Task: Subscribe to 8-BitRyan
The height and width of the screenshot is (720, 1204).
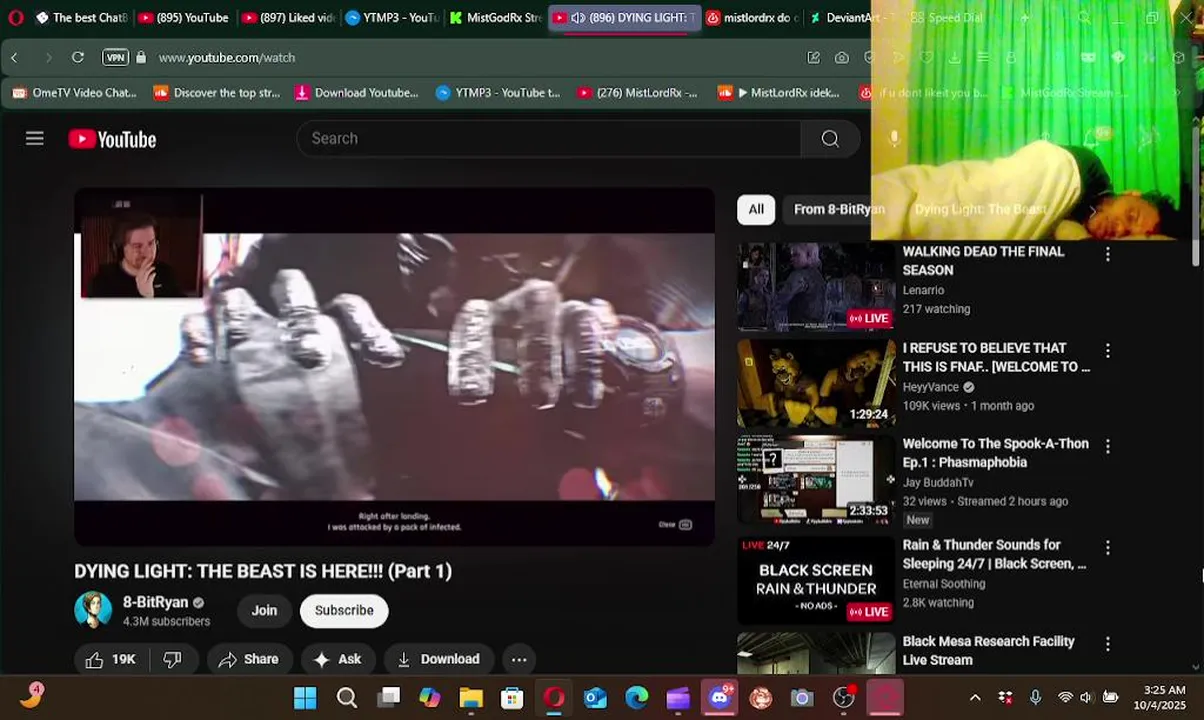Action: point(344,610)
